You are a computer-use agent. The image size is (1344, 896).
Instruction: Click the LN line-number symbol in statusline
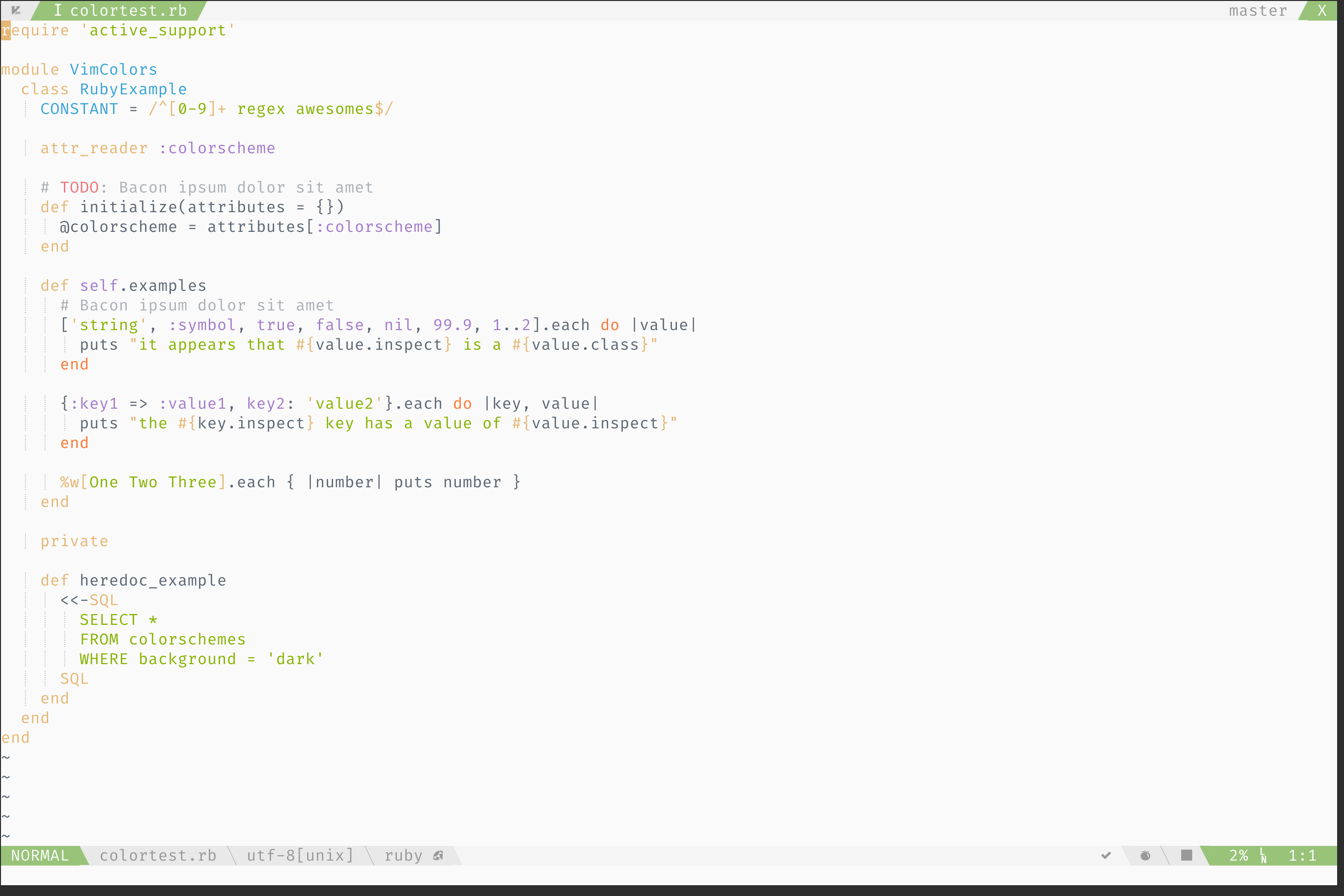(x=1263, y=855)
